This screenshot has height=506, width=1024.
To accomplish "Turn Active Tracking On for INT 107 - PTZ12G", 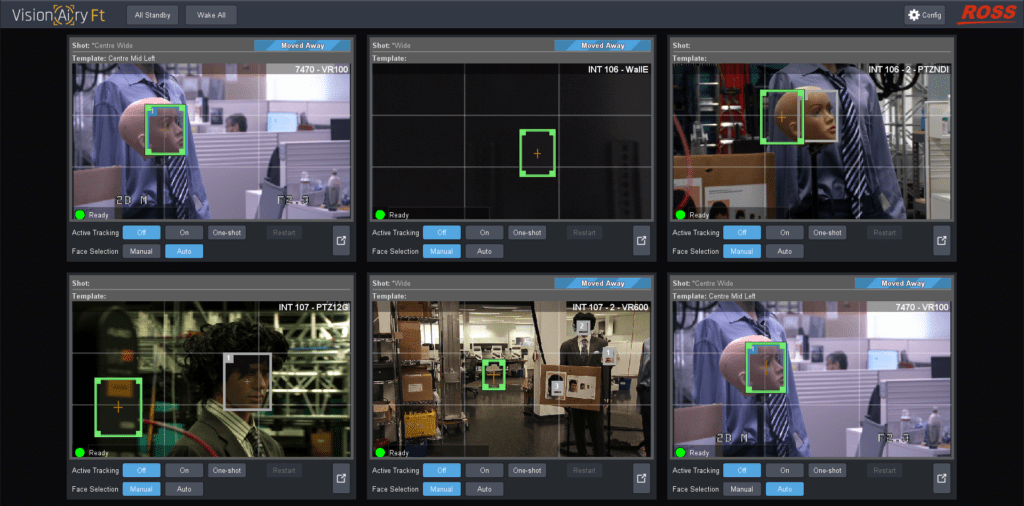I will pyautogui.click(x=184, y=470).
